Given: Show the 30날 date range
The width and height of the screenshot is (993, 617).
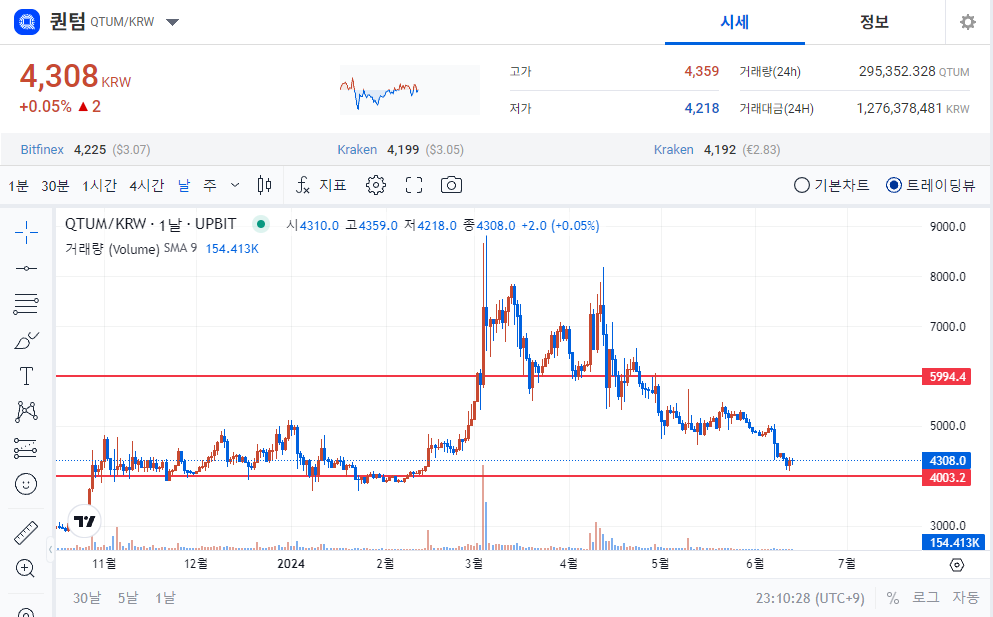Looking at the screenshot, I should point(87,597).
